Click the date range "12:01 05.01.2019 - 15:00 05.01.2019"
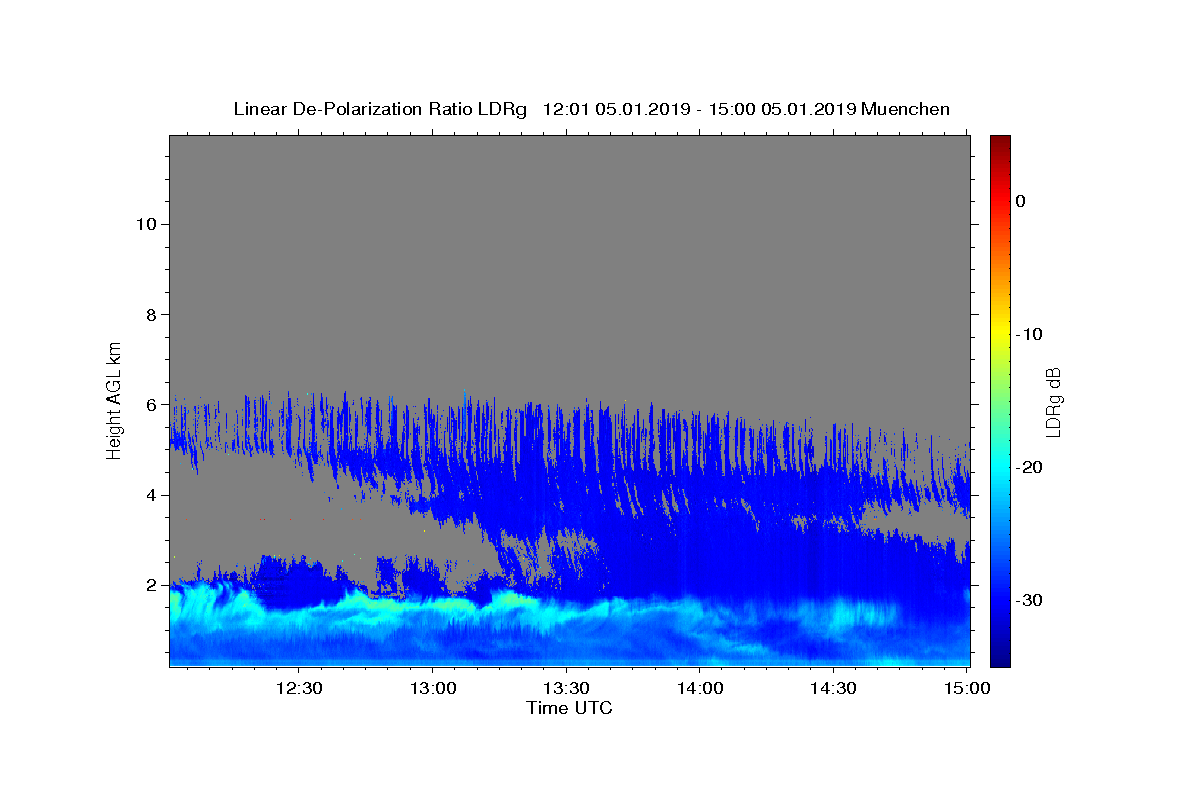 699,109
